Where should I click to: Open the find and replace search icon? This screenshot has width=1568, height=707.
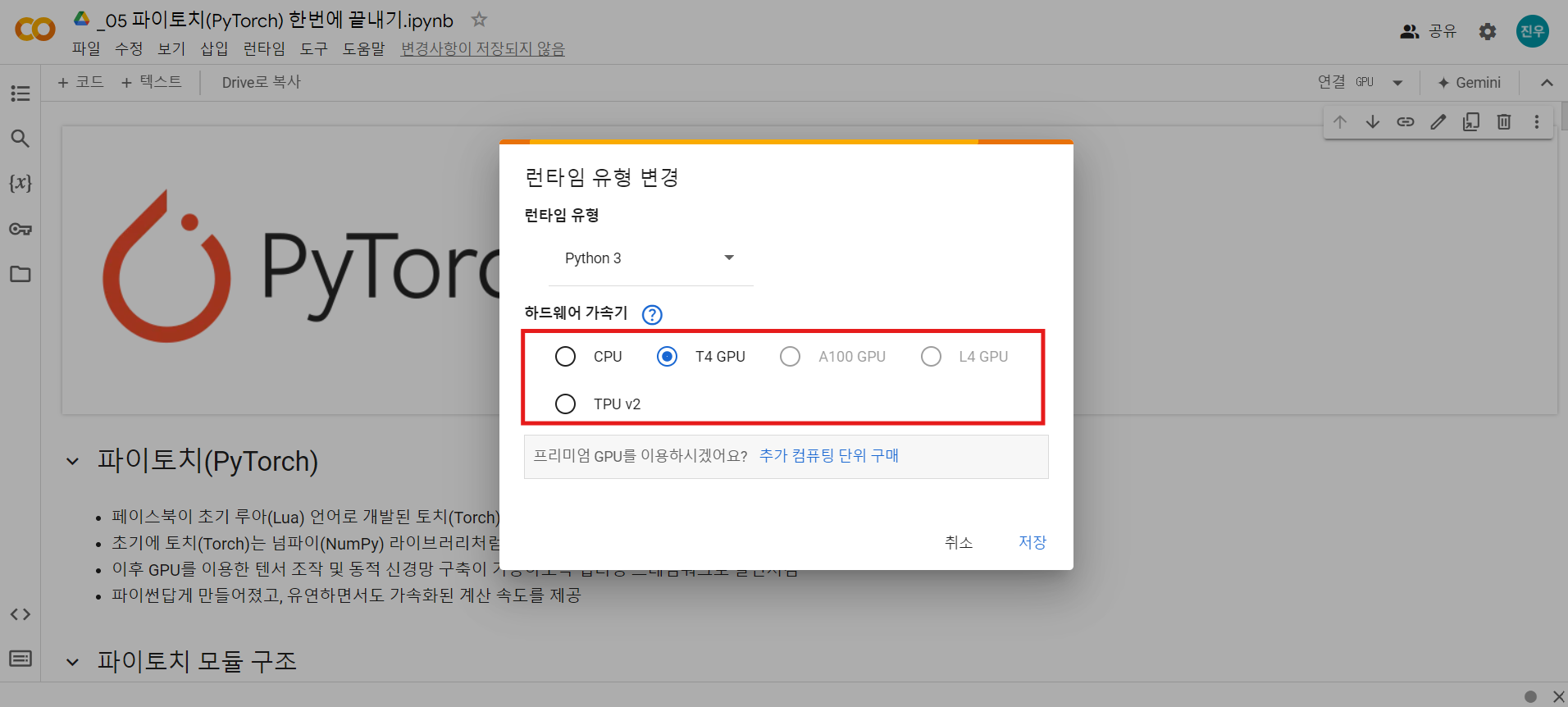(21, 139)
